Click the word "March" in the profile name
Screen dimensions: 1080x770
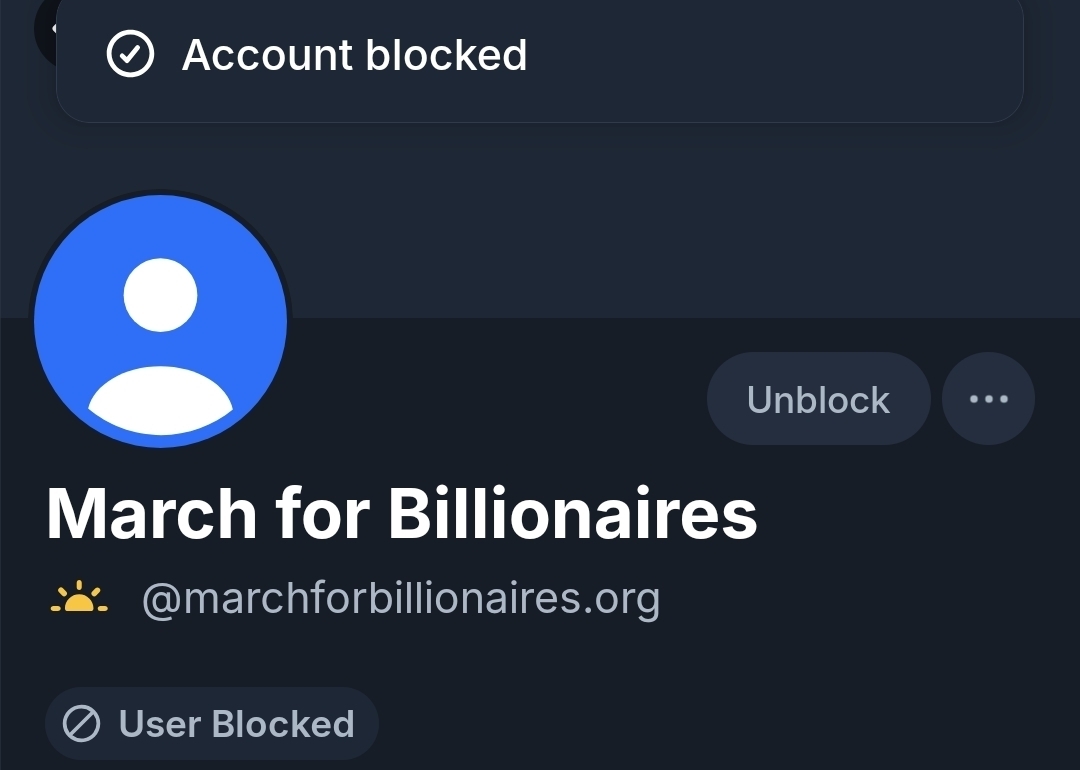tap(152, 513)
